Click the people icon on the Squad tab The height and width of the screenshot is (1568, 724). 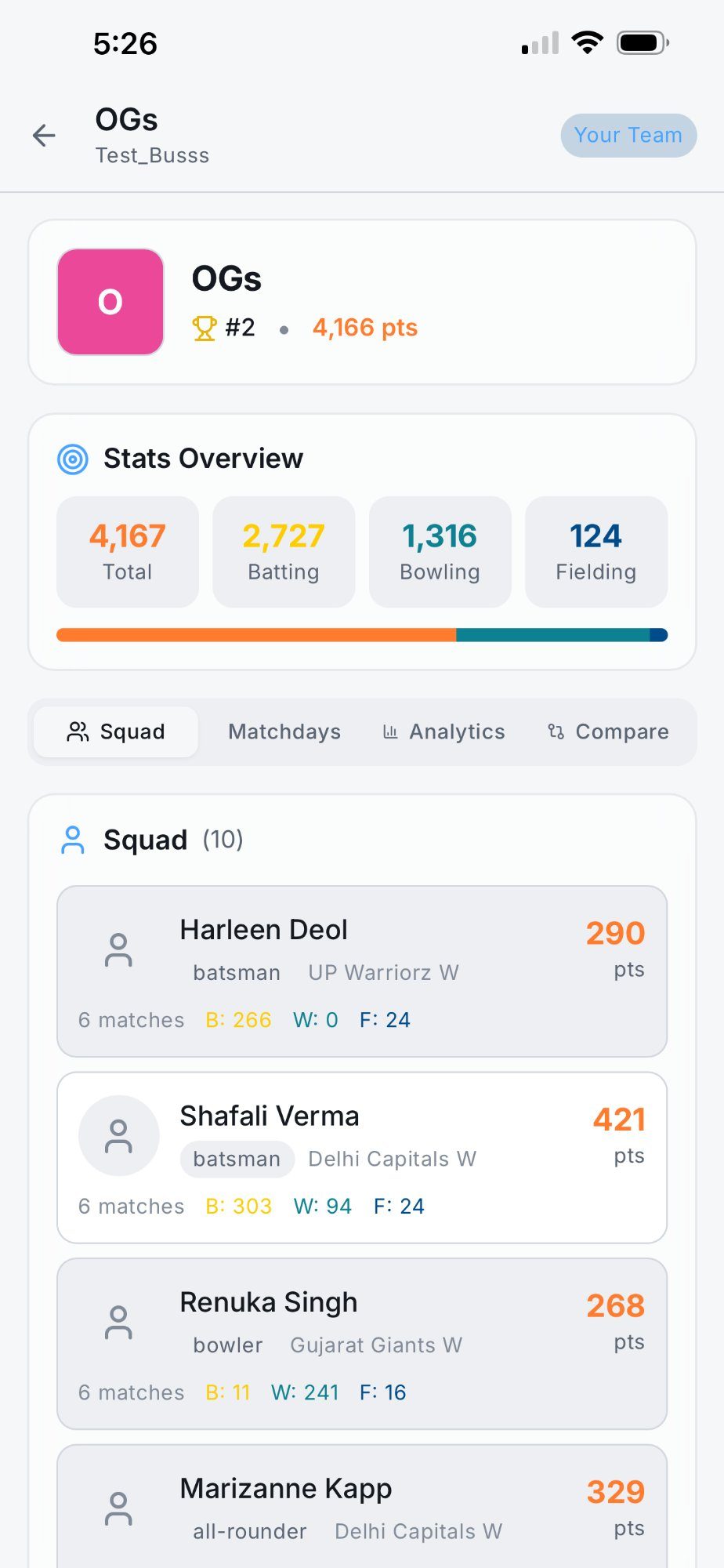(x=78, y=731)
